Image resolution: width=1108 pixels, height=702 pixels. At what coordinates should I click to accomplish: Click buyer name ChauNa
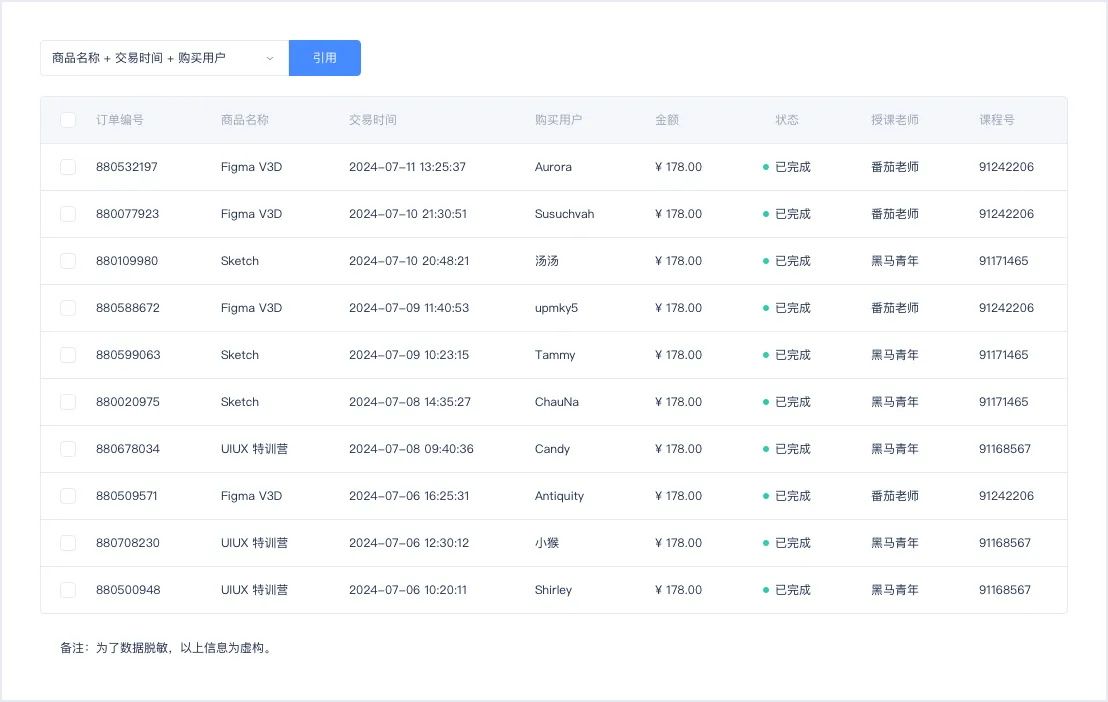pyautogui.click(x=557, y=402)
